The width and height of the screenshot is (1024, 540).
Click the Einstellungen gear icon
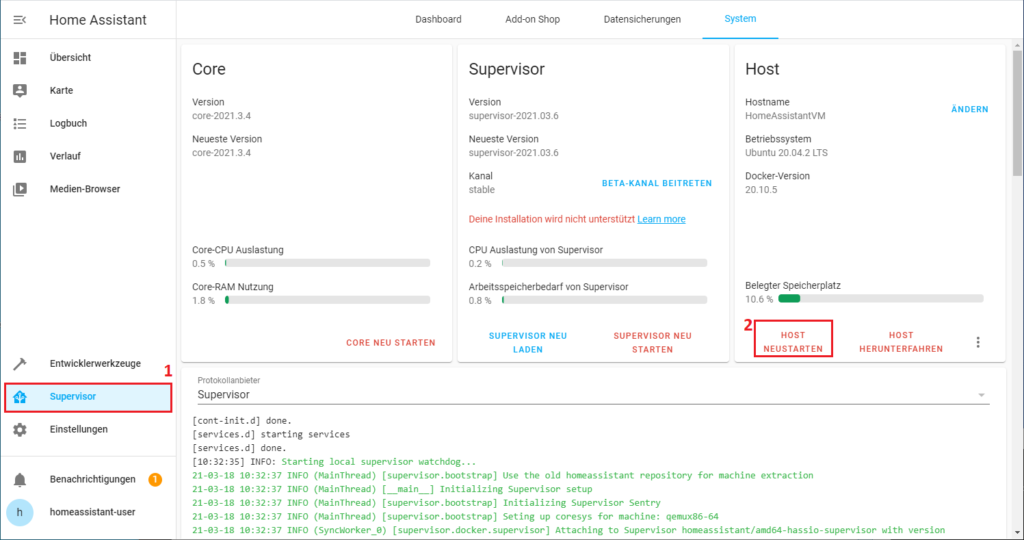(x=20, y=430)
